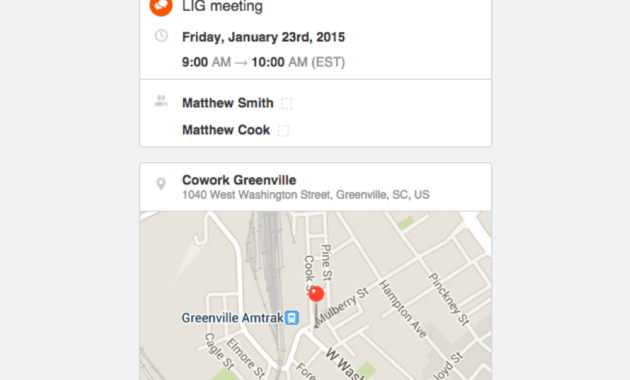Click the attendees people icon
The image size is (630, 380).
[161, 101]
